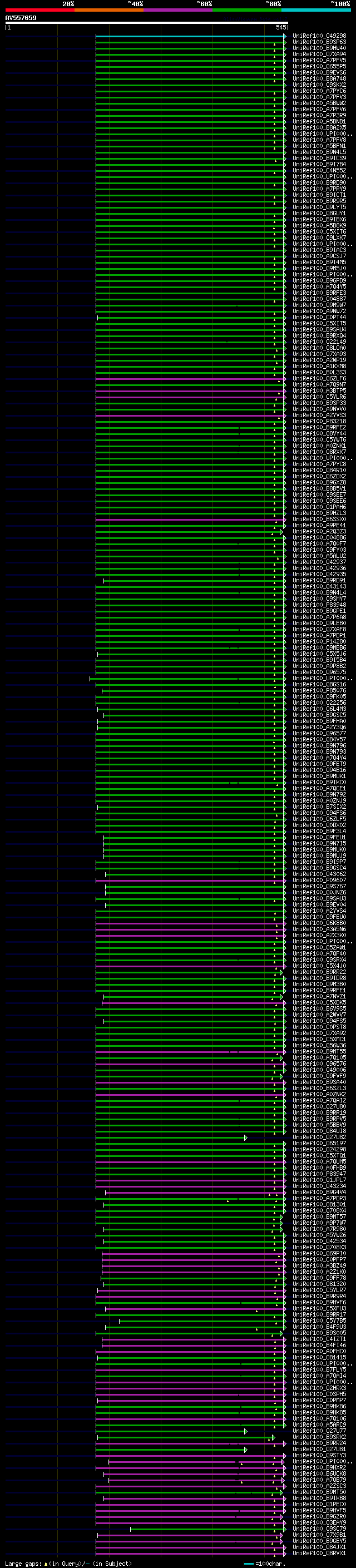The height and width of the screenshot is (1568, 356).
Task: Select hit label UniRef100_Q8GS16
Action: [x=319, y=684]
